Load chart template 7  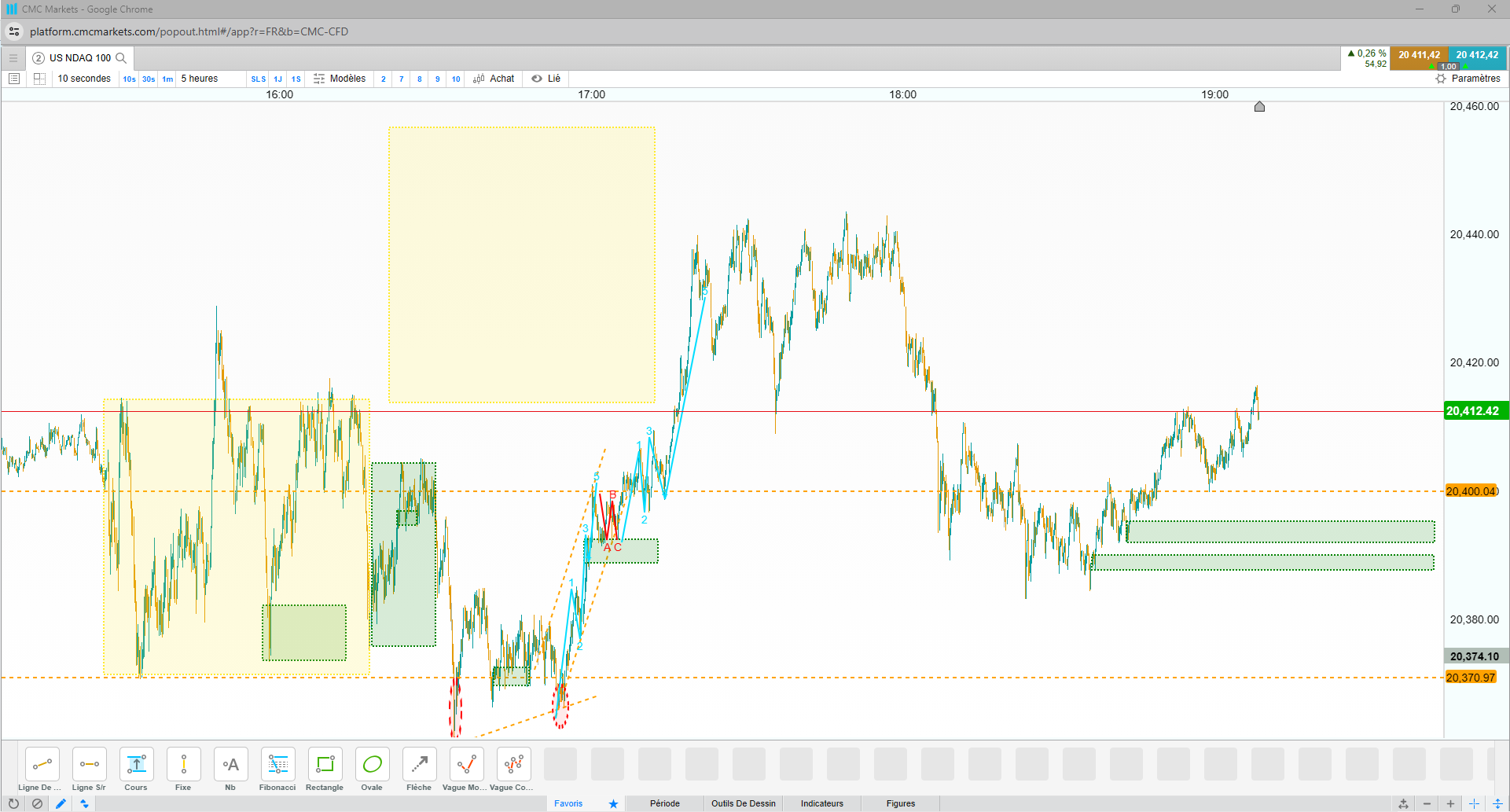402,79
